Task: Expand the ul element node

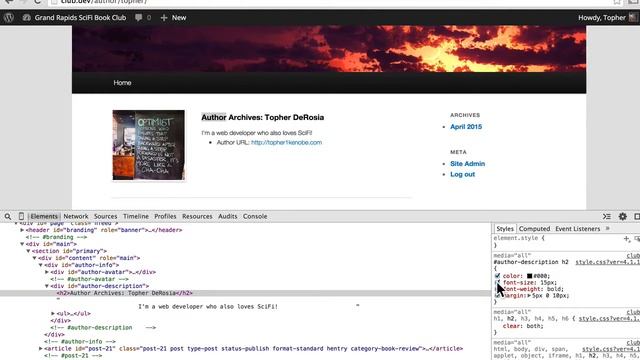Action: (53, 313)
